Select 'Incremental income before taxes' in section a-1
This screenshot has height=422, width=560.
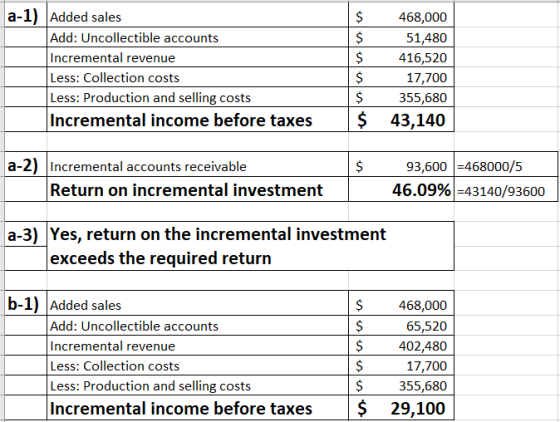click(198, 120)
